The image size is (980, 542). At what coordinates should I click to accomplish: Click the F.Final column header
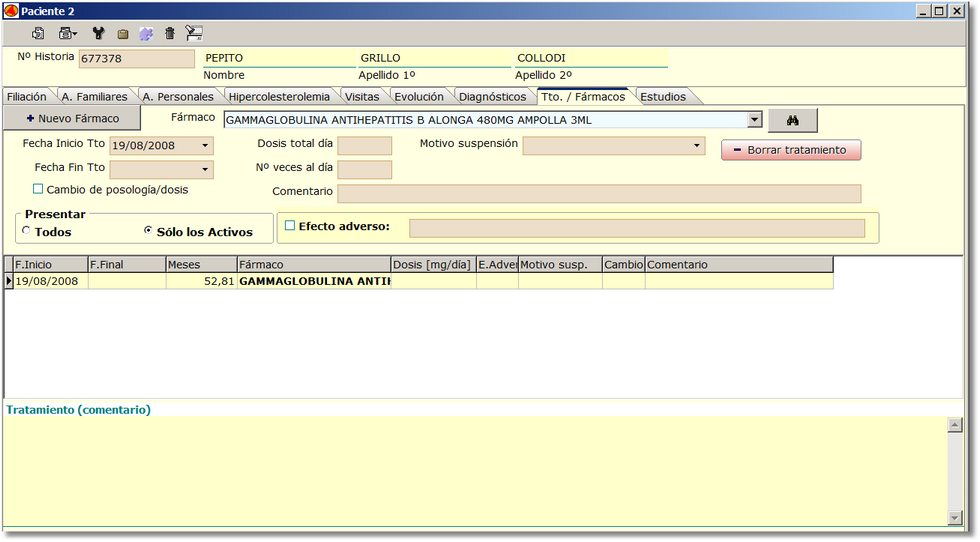(x=127, y=264)
